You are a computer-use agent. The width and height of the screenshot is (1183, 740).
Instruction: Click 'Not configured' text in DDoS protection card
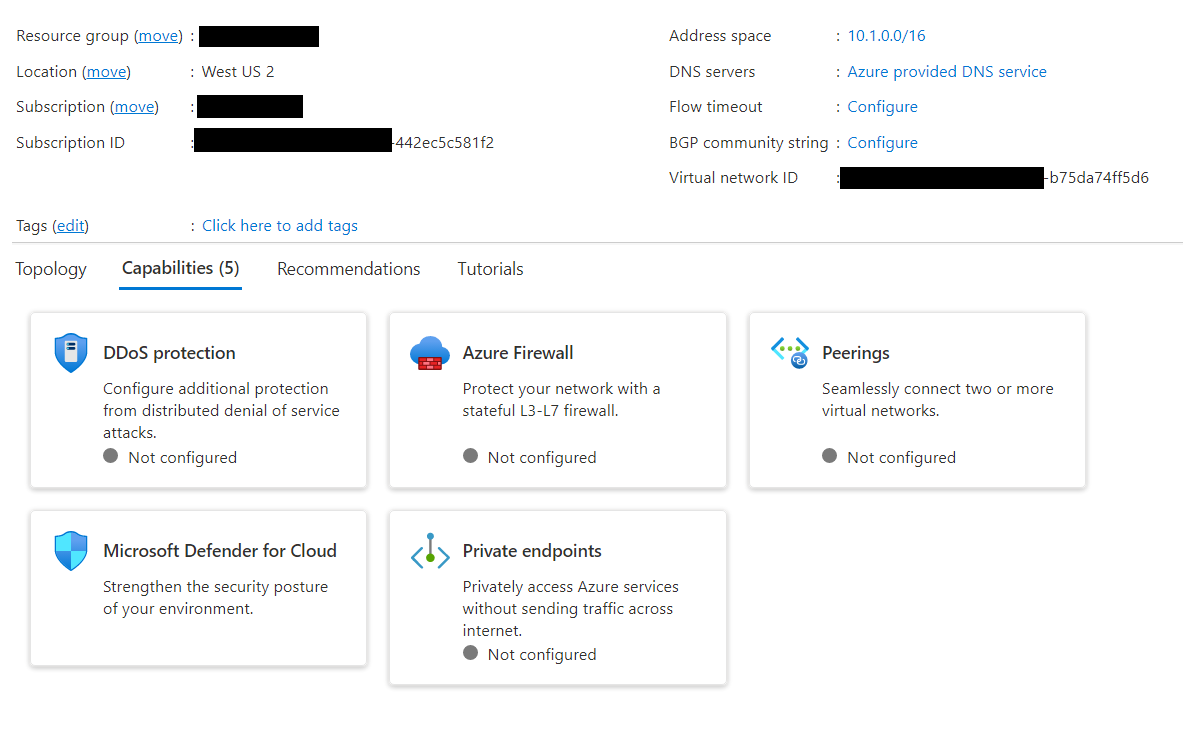tap(183, 458)
